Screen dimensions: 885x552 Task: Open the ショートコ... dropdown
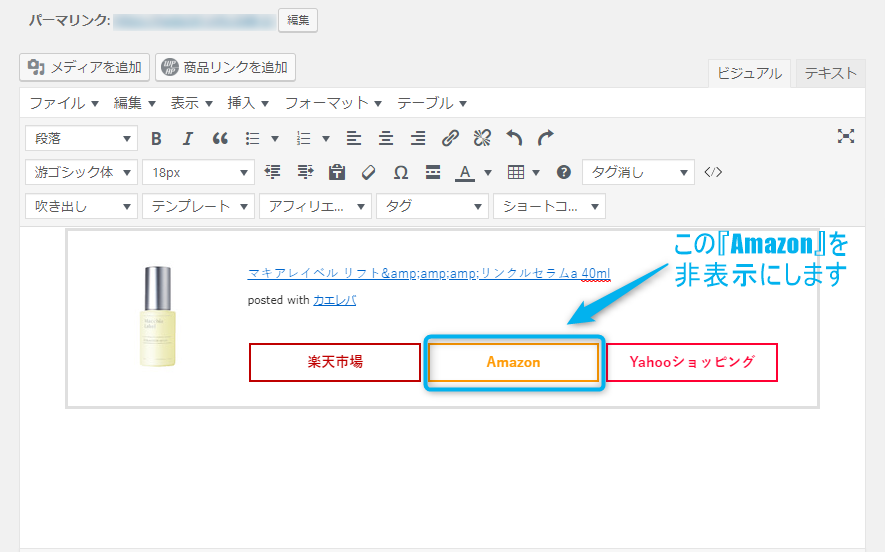click(x=549, y=206)
